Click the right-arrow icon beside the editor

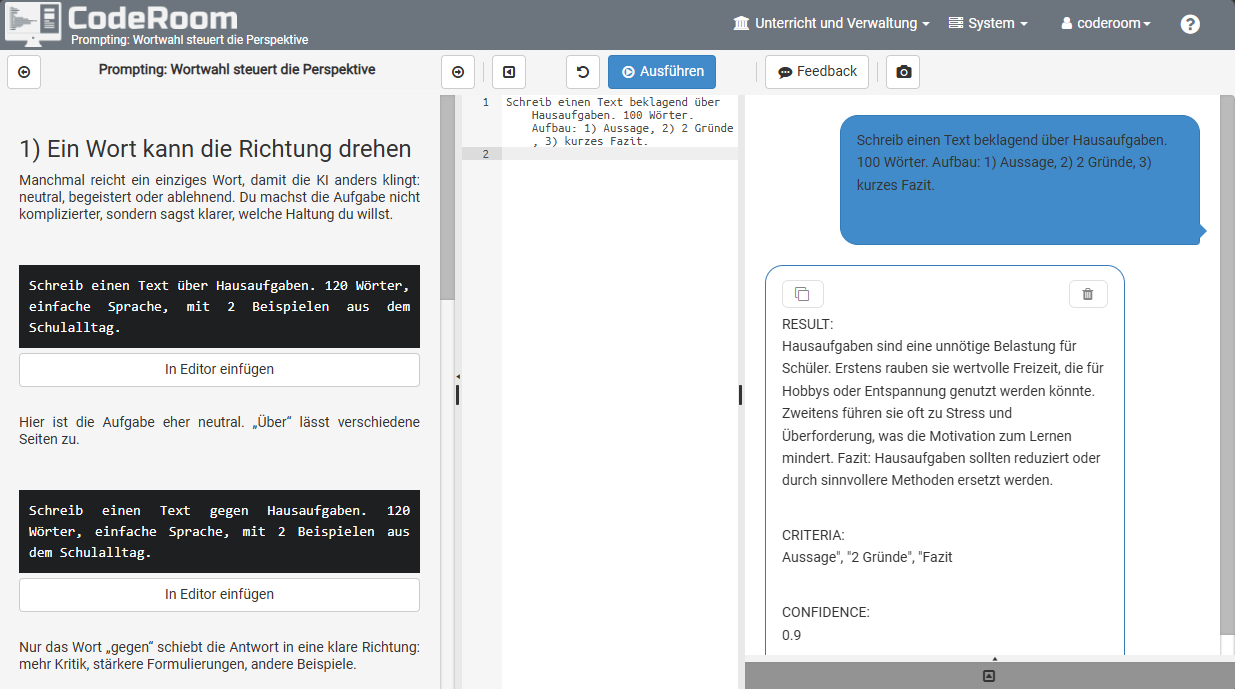point(458,71)
